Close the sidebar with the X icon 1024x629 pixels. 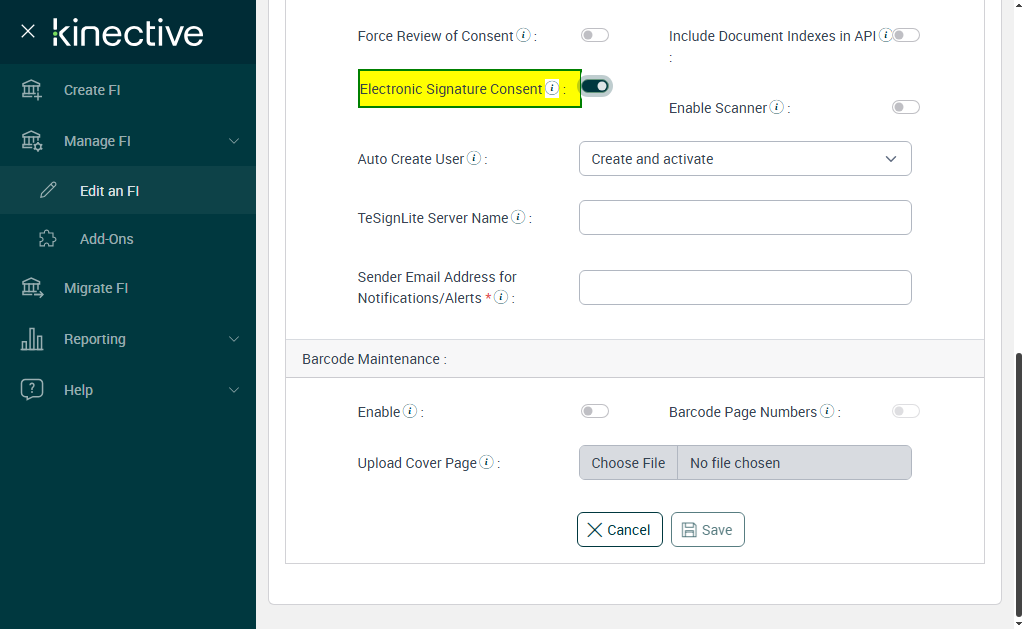(x=28, y=31)
